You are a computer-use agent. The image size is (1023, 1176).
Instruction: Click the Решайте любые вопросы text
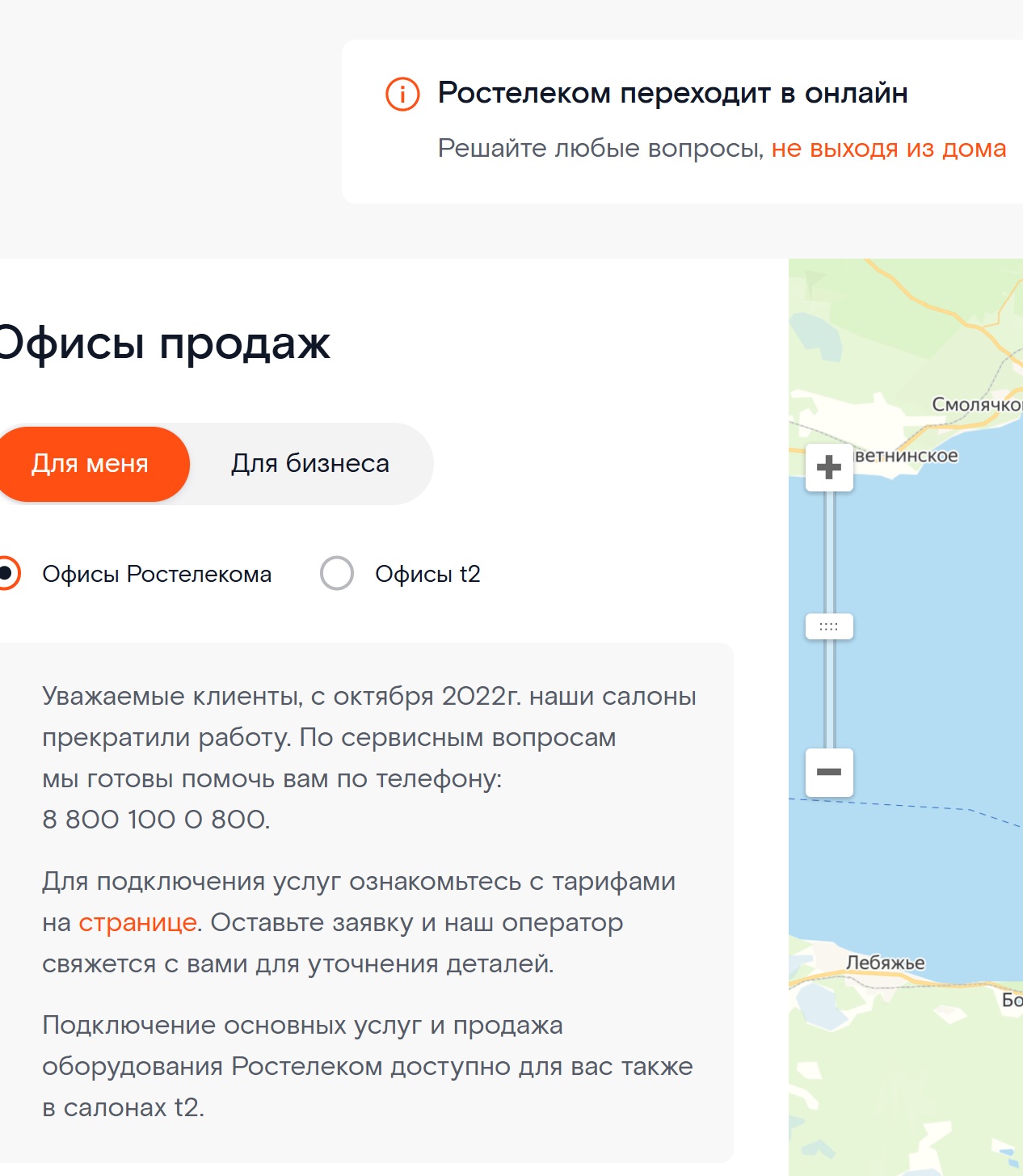coord(600,149)
